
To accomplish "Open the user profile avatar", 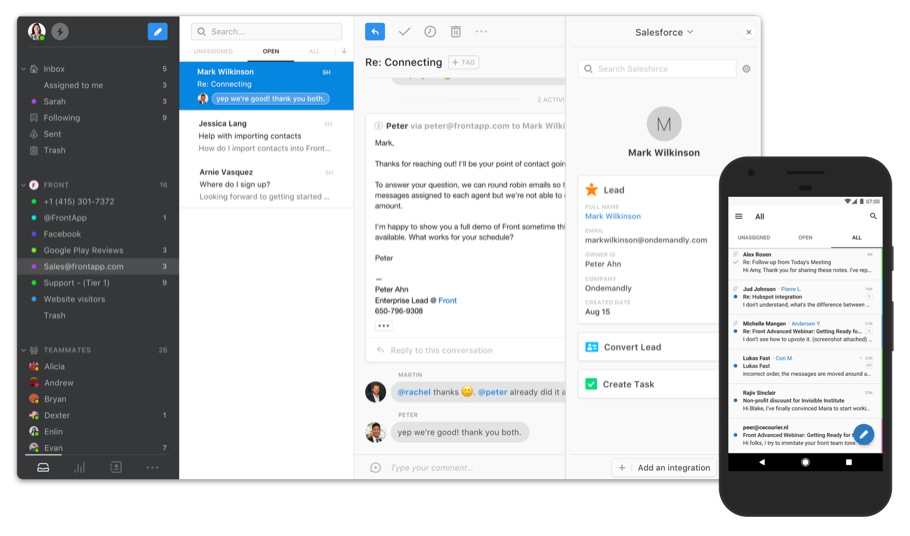I will 37,31.
